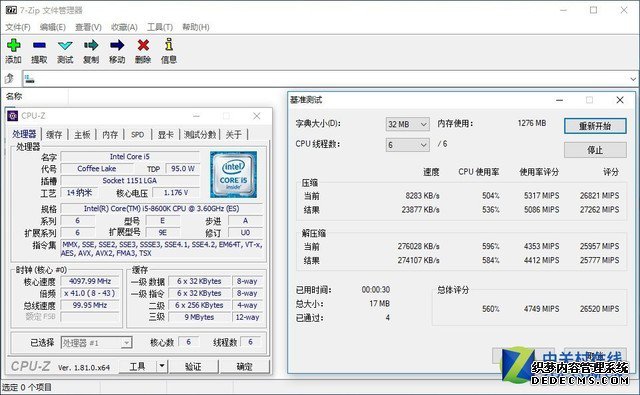Click the 26520 MIPS overall rating
640x395 pixels.
coord(599,309)
